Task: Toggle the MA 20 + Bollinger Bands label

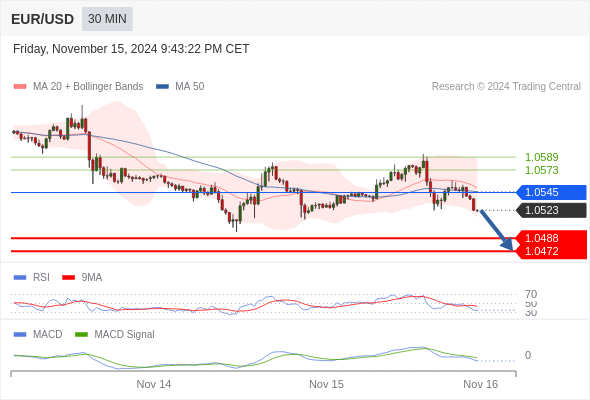Action: click(x=88, y=87)
